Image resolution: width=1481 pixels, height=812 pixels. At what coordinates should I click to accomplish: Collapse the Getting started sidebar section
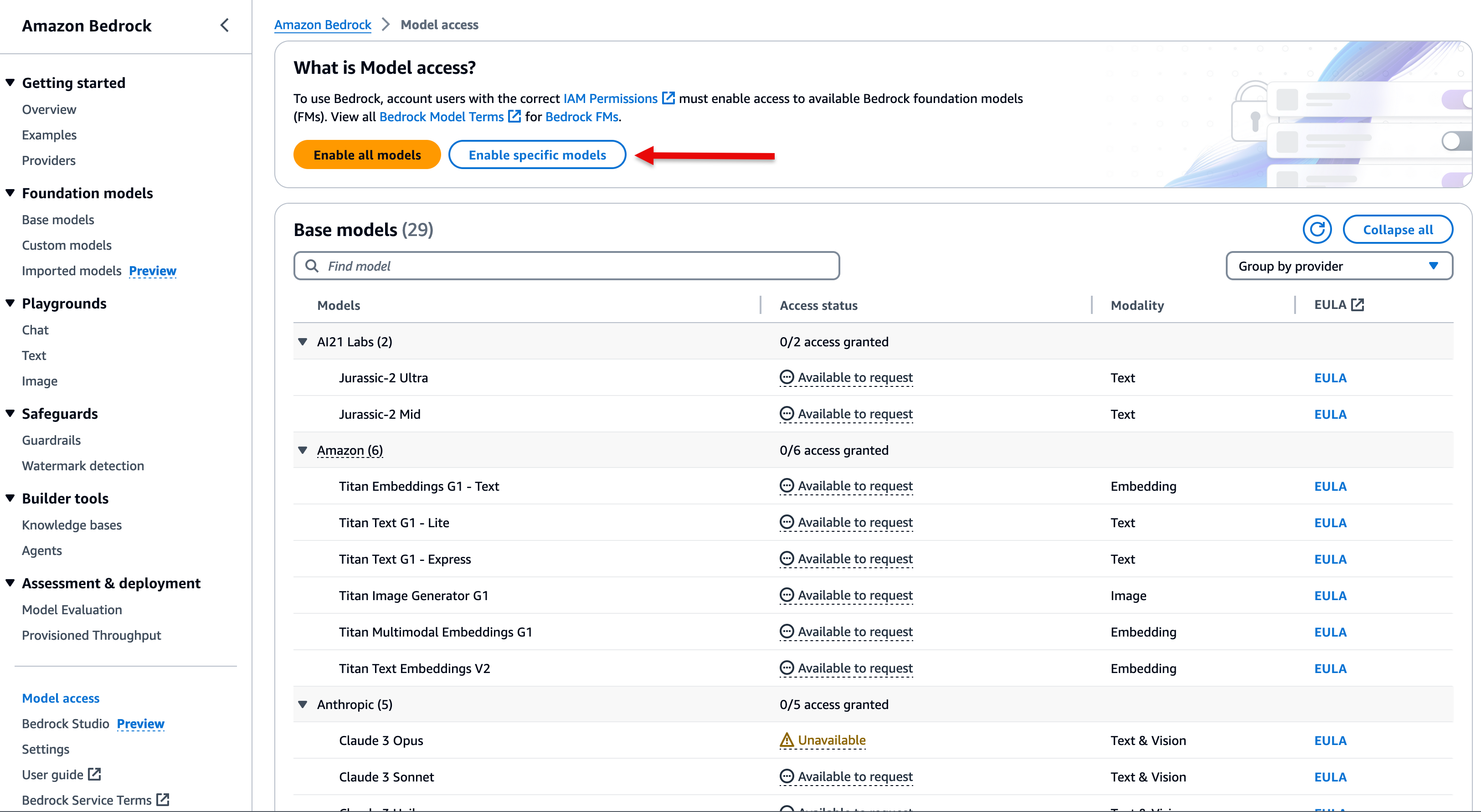click(x=10, y=83)
